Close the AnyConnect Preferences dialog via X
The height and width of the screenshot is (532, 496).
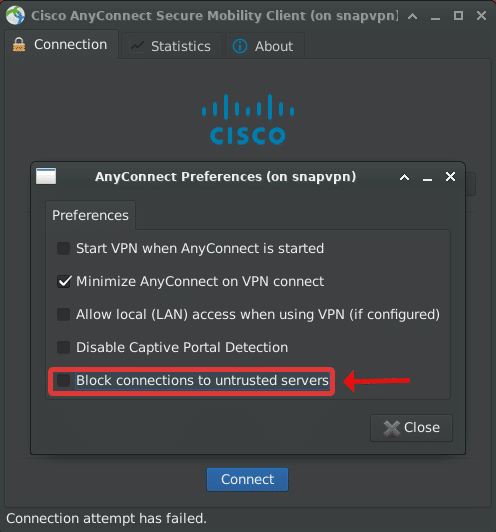(451, 176)
